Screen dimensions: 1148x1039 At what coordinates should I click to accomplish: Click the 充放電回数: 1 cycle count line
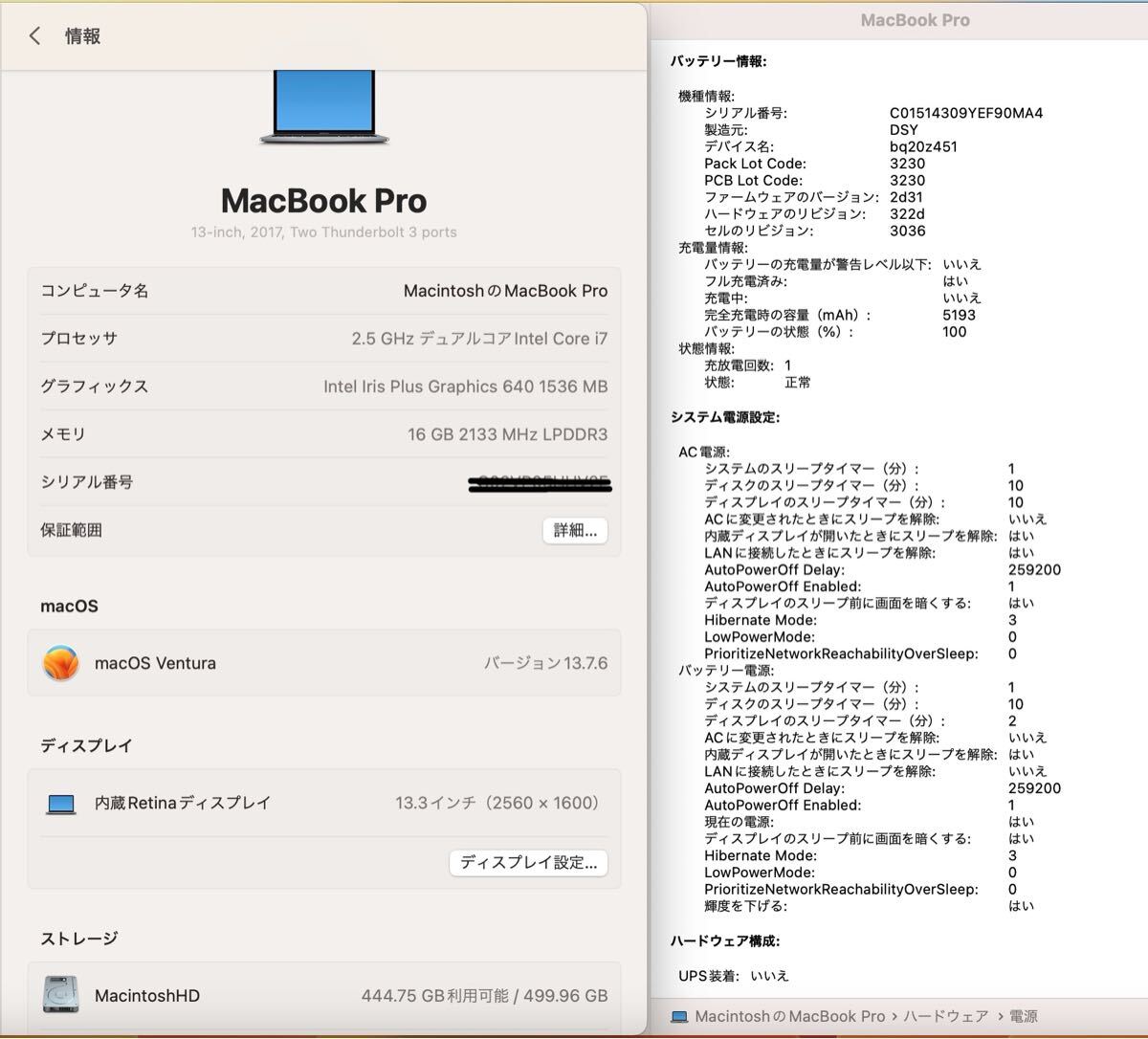pyautogui.click(x=748, y=365)
